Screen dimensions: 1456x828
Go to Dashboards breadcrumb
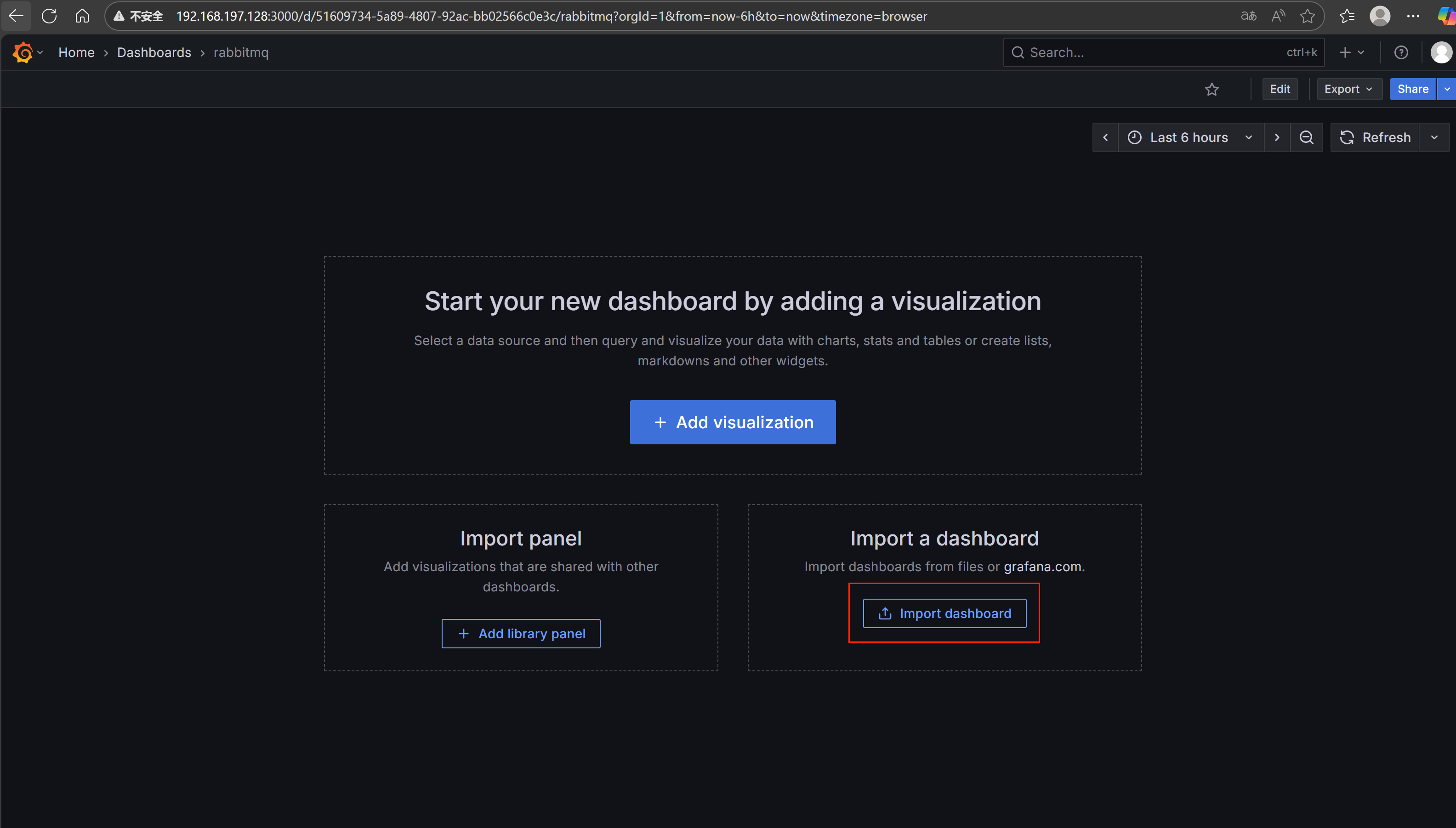pyautogui.click(x=154, y=52)
